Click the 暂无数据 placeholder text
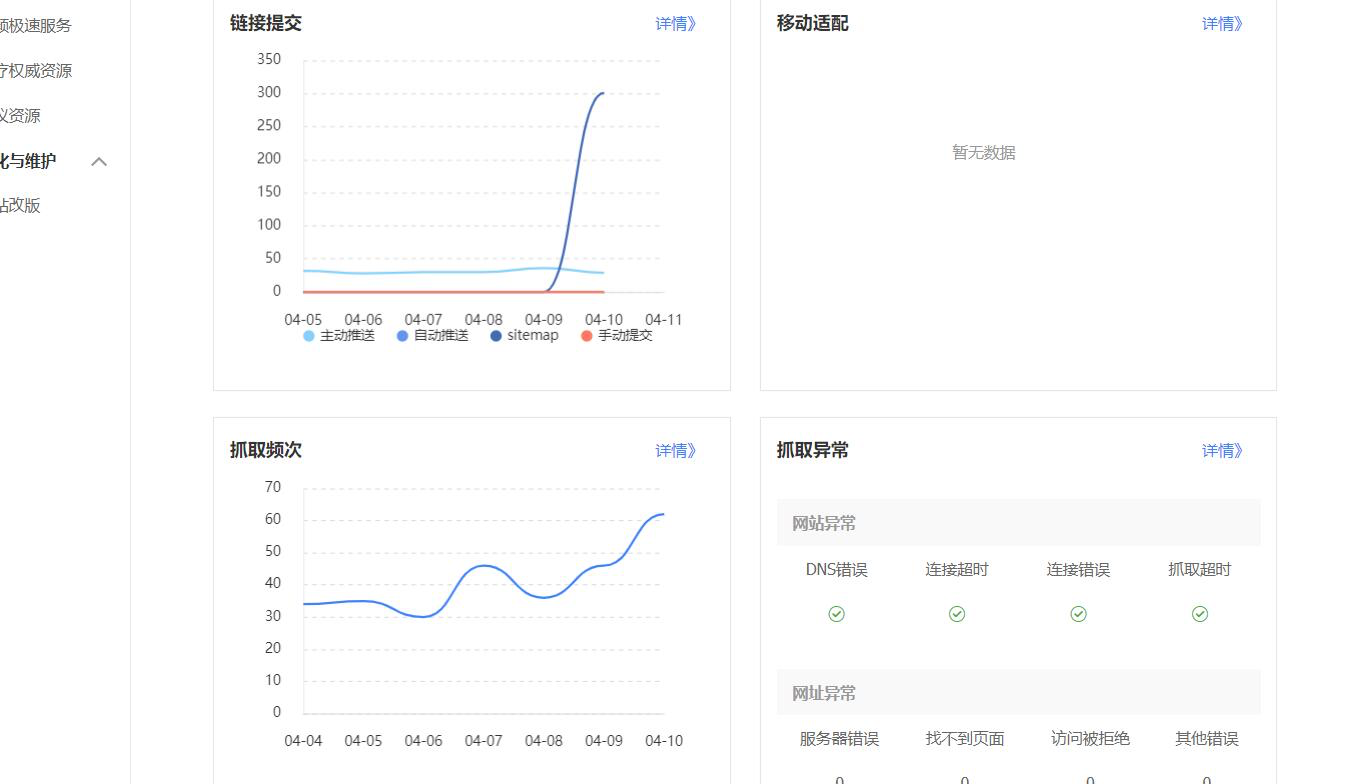Image resolution: width=1357 pixels, height=784 pixels. (984, 153)
